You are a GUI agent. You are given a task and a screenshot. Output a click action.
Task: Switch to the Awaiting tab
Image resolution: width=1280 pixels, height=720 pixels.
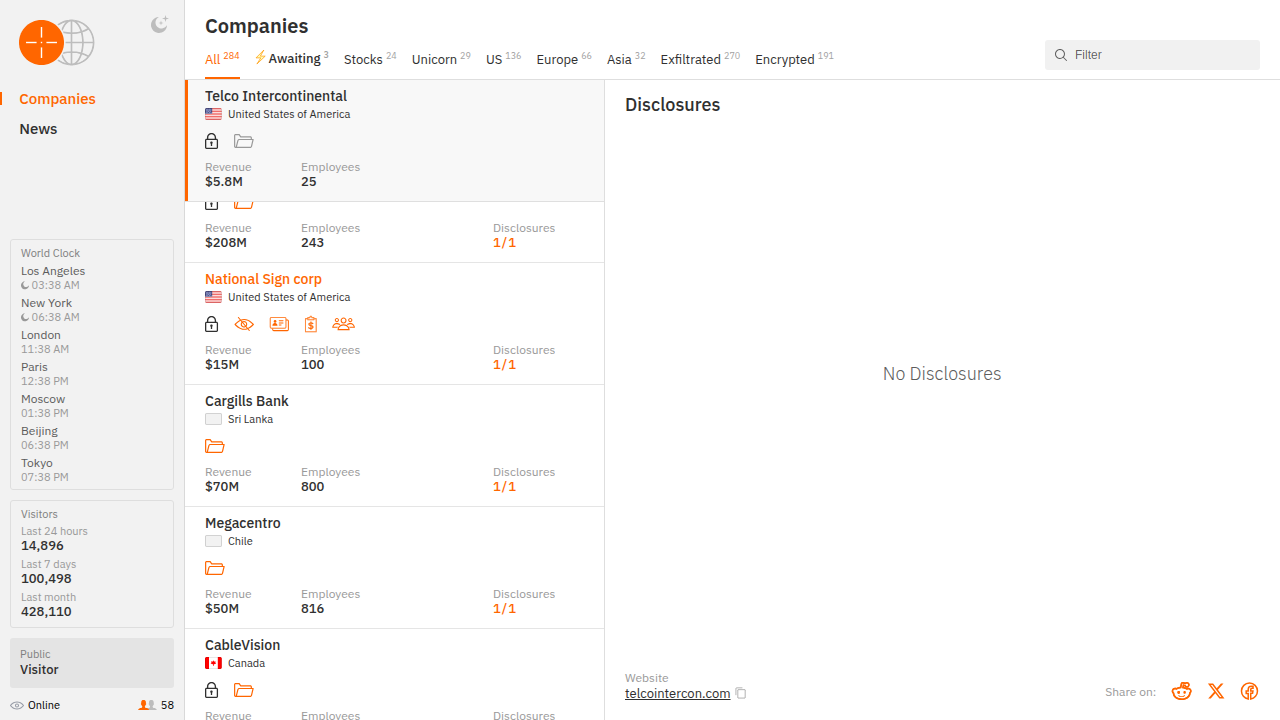click(x=291, y=59)
